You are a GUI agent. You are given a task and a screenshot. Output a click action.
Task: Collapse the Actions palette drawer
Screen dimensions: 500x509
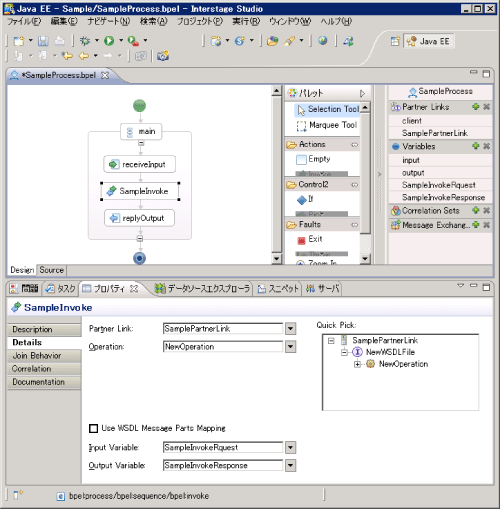[354, 145]
